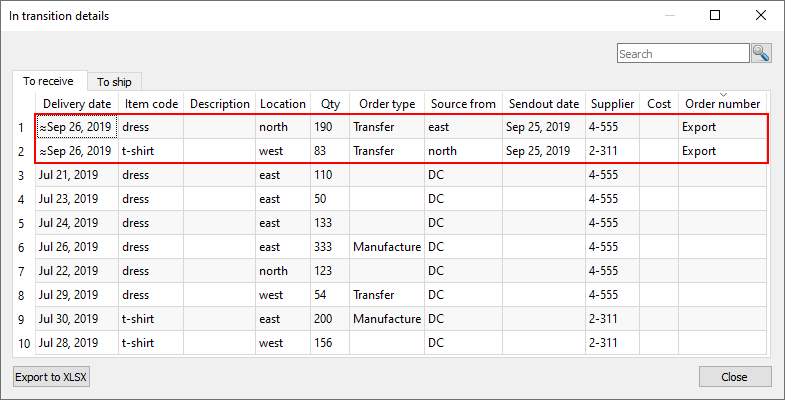Click the Order type column header

tap(386, 104)
